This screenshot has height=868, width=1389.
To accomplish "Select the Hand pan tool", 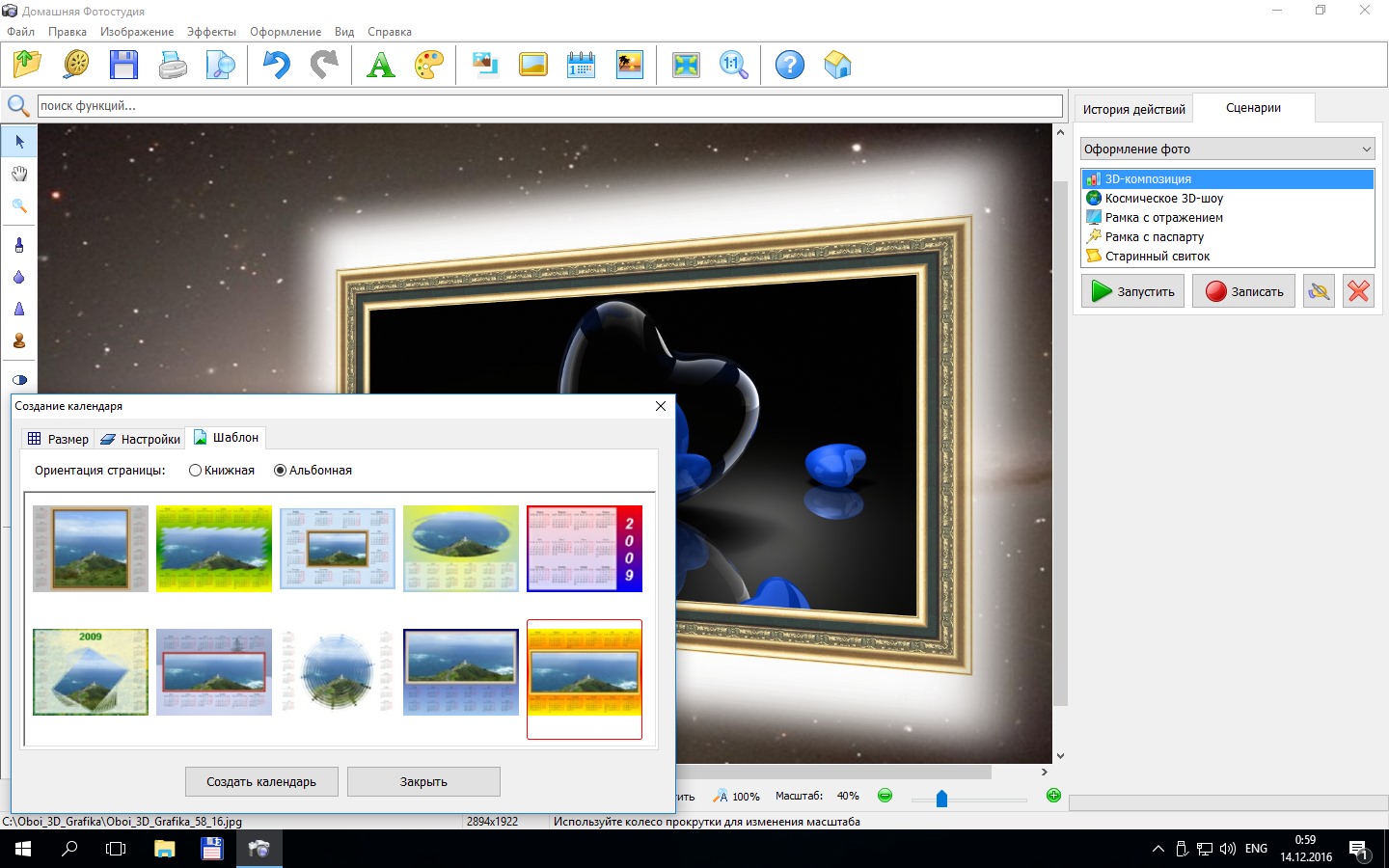I will tap(19, 174).
